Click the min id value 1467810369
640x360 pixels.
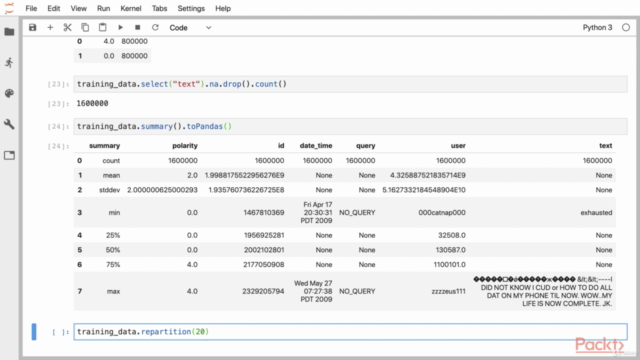click(x=264, y=213)
